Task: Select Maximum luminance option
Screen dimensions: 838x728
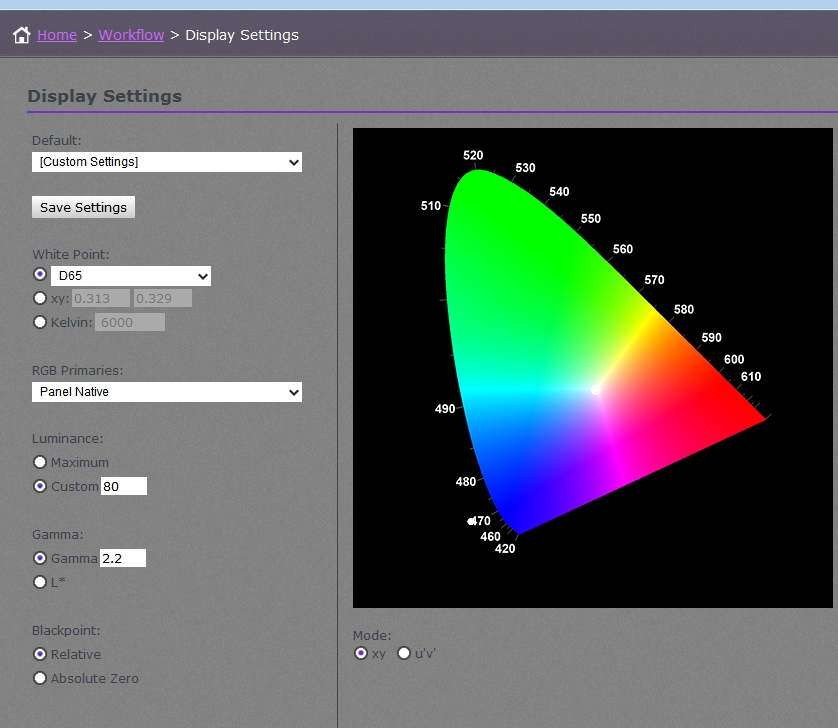Action: (40, 462)
